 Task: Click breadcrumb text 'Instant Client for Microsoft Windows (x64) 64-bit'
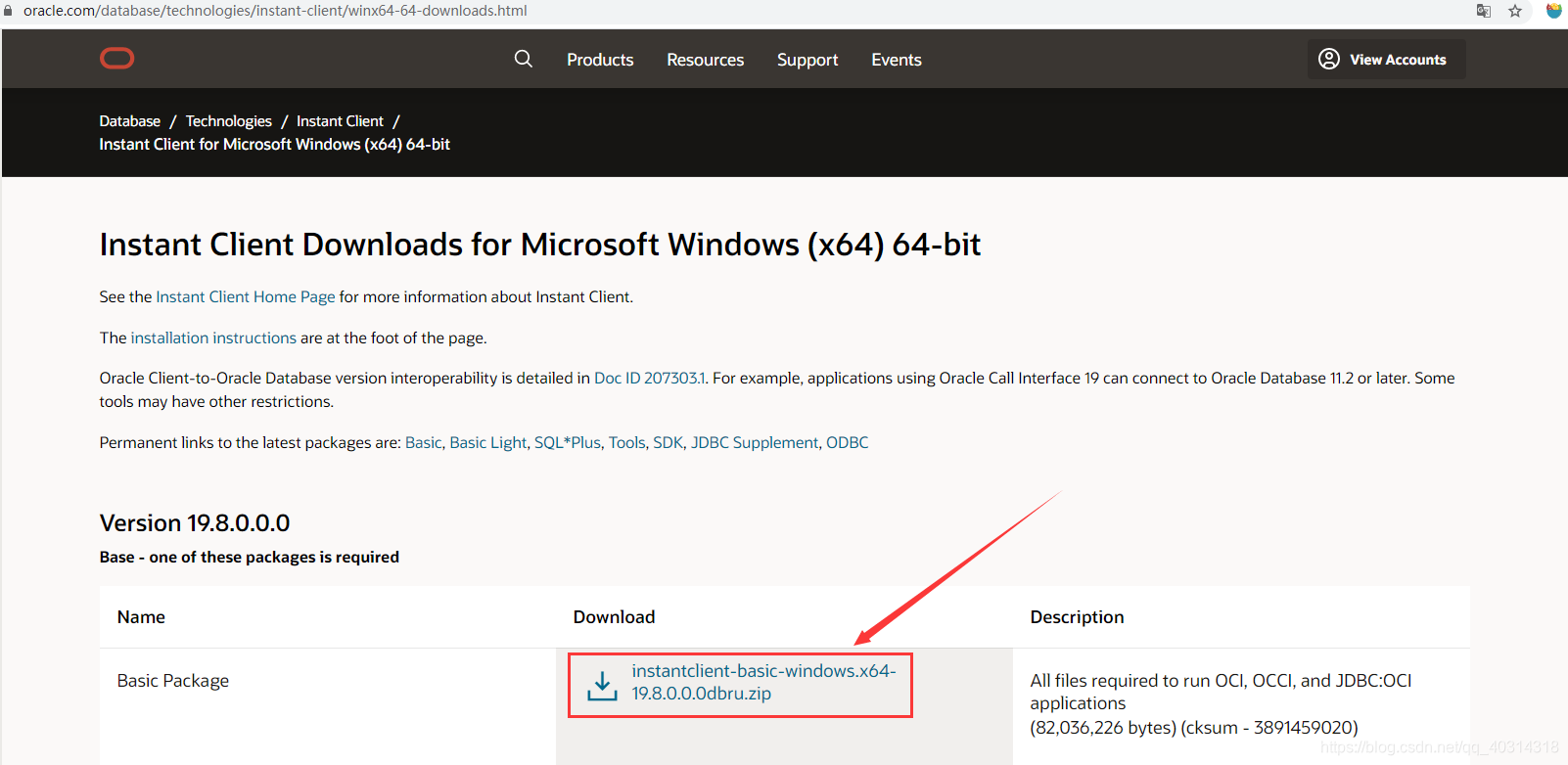click(x=275, y=145)
